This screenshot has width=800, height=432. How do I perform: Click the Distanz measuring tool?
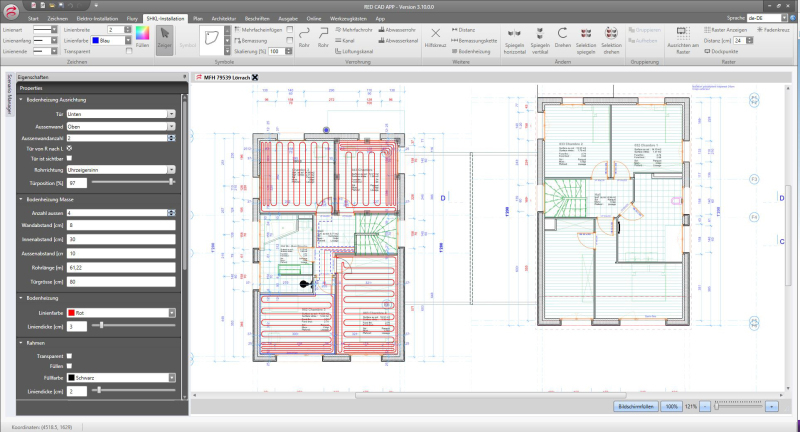(463, 30)
